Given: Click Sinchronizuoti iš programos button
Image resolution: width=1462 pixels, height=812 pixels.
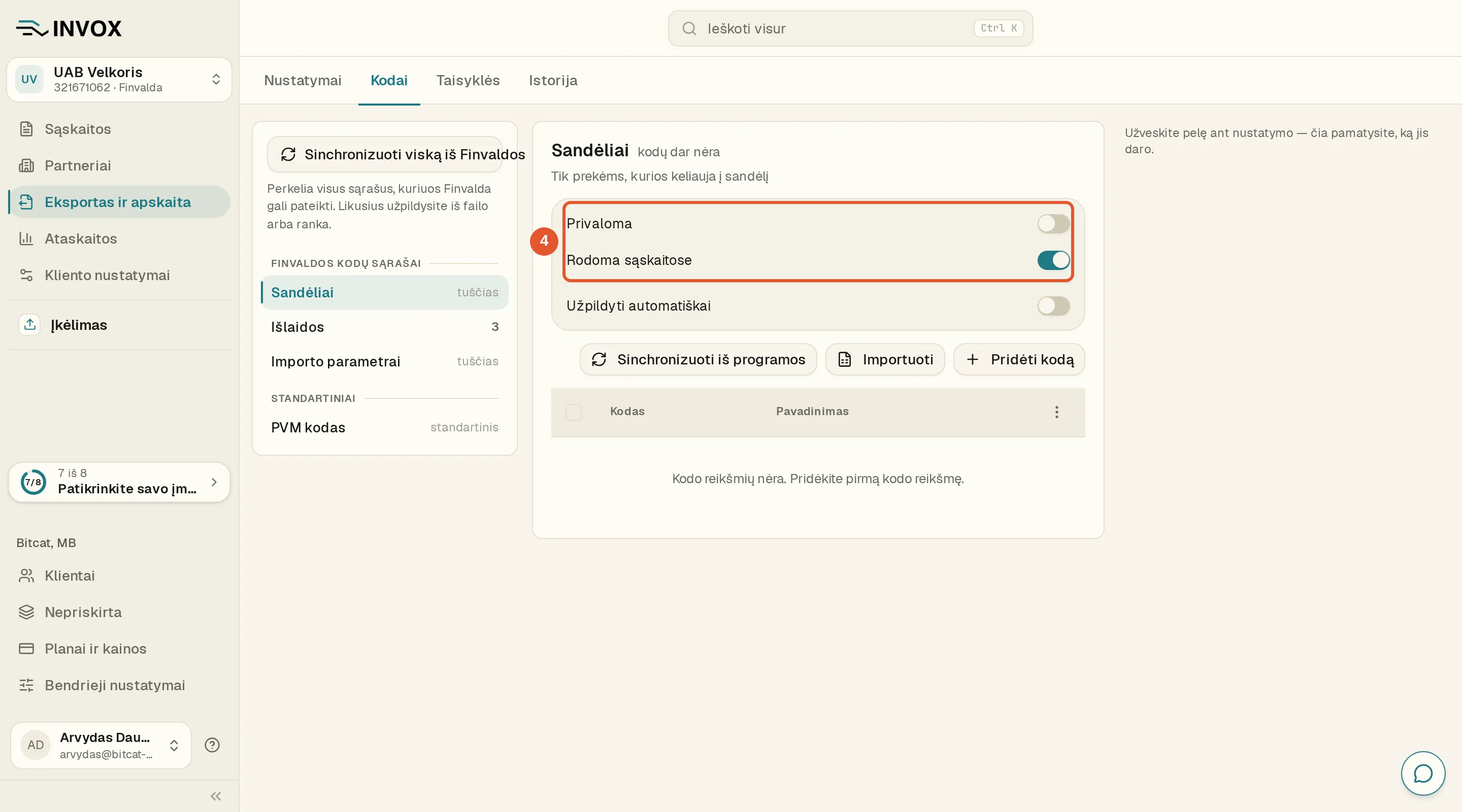Looking at the screenshot, I should (698, 359).
